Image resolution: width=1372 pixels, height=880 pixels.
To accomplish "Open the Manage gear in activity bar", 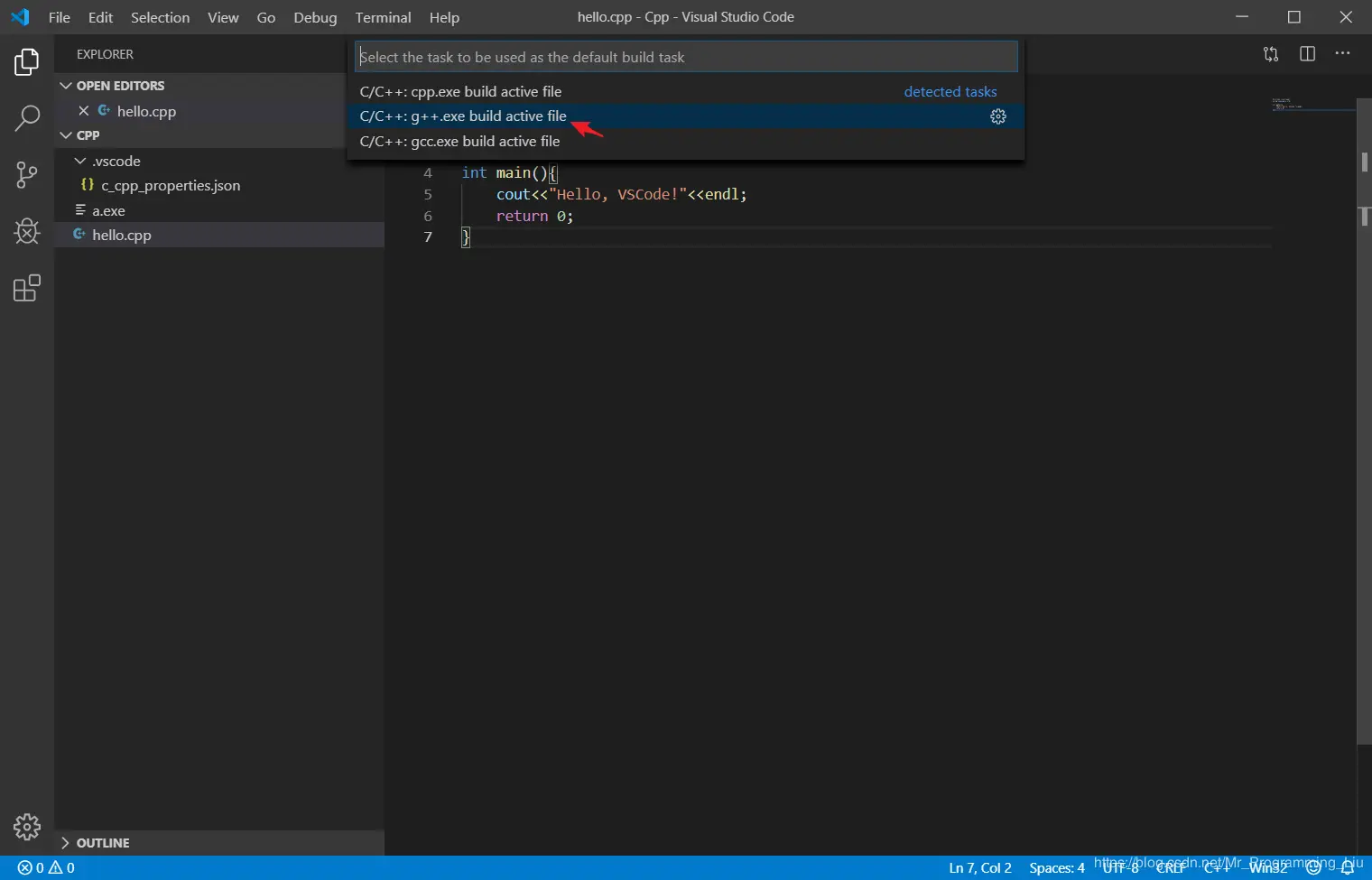I will click(27, 827).
